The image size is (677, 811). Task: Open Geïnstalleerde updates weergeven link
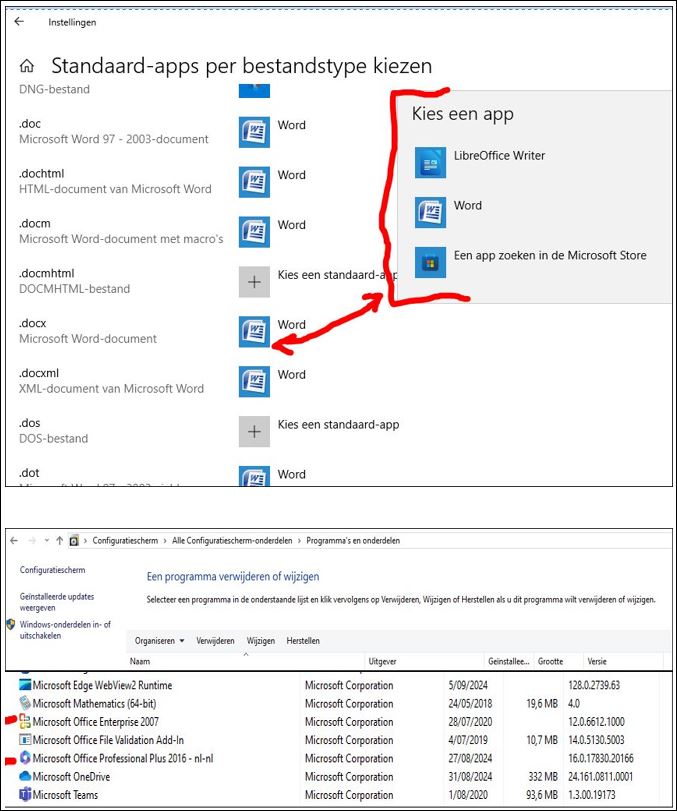pos(58,601)
